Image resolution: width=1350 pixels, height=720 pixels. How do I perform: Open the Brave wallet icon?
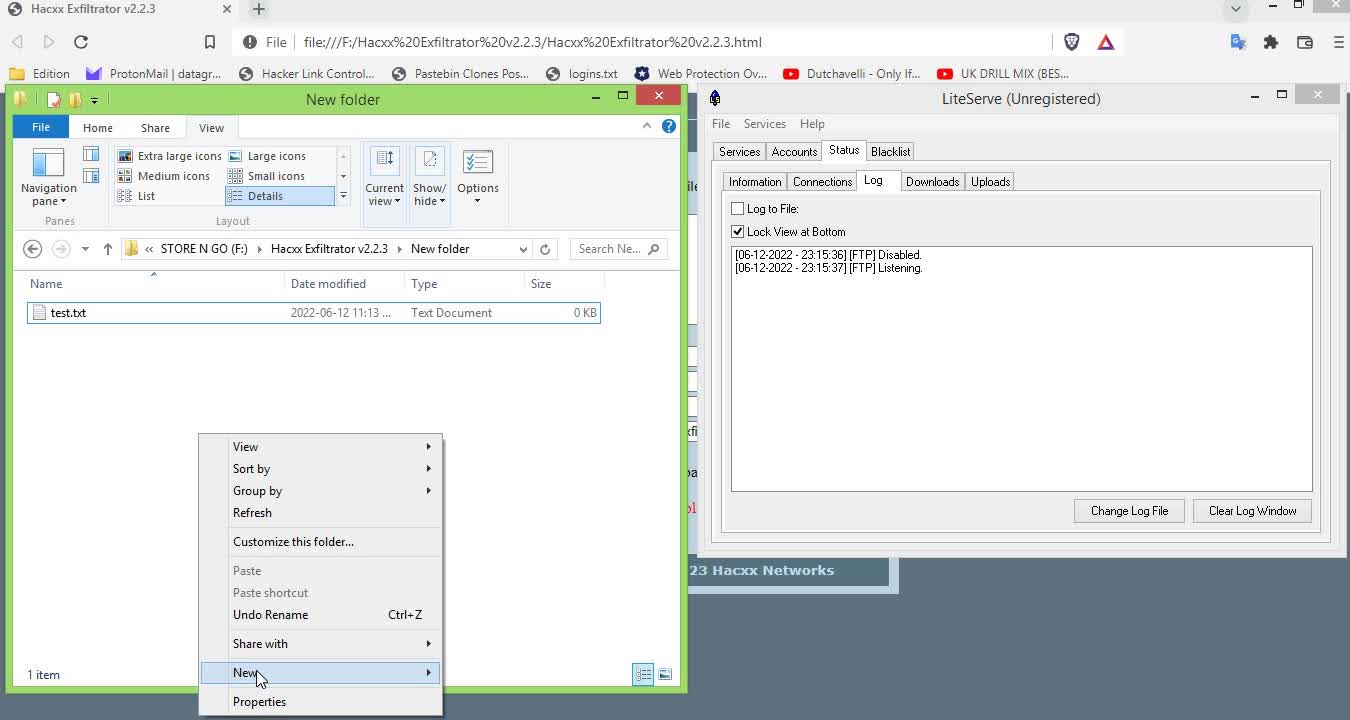1305,42
